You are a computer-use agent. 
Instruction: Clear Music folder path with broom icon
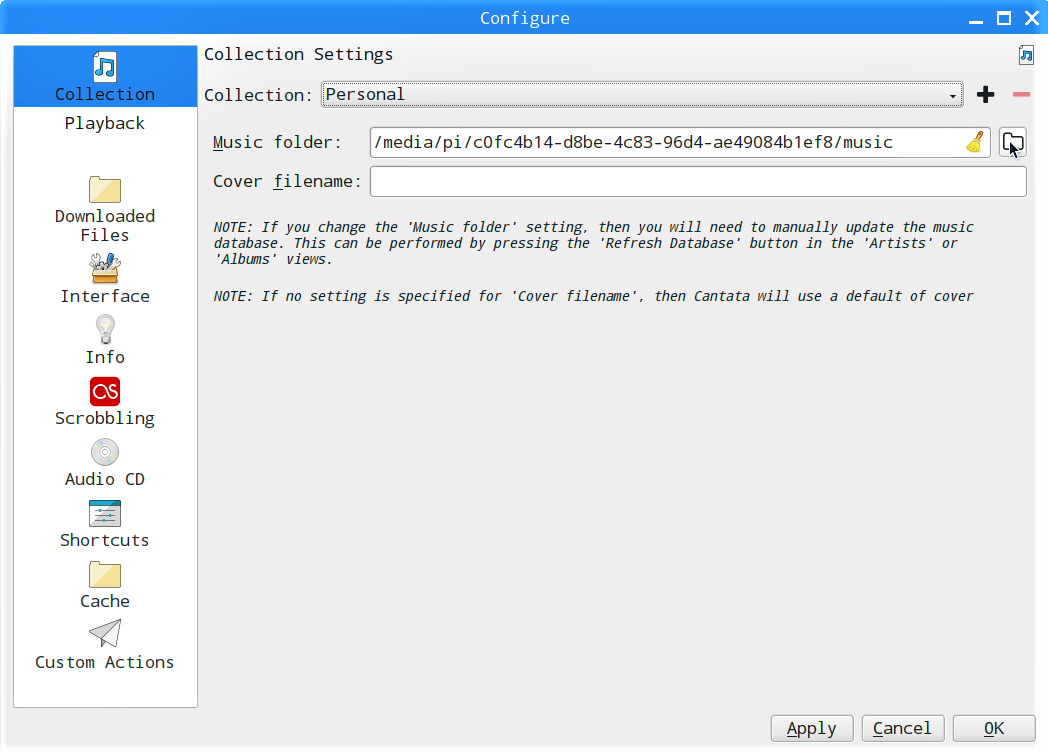point(975,143)
